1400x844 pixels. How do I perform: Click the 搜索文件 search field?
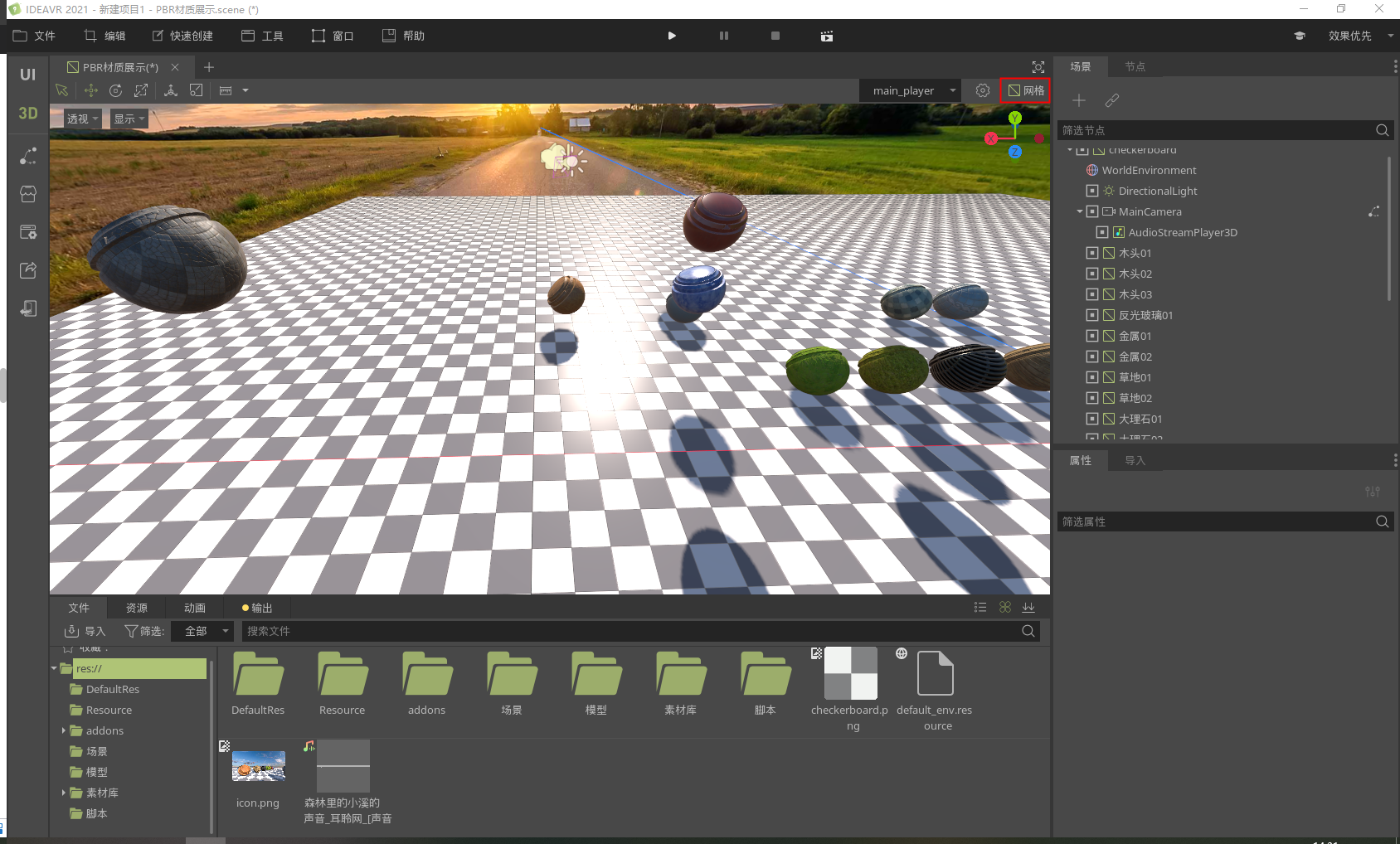(x=641, y=631)
